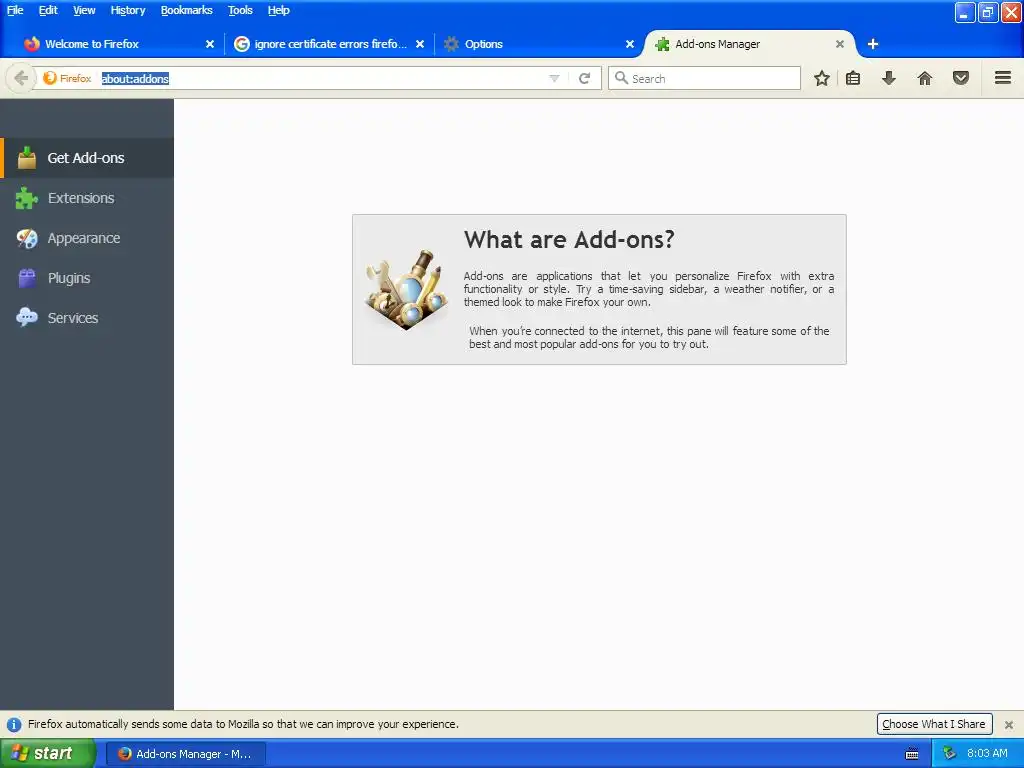The image size is (1024, 768).
Task: Click the add-ons toolbox illustration
Action: click(406, 289)
